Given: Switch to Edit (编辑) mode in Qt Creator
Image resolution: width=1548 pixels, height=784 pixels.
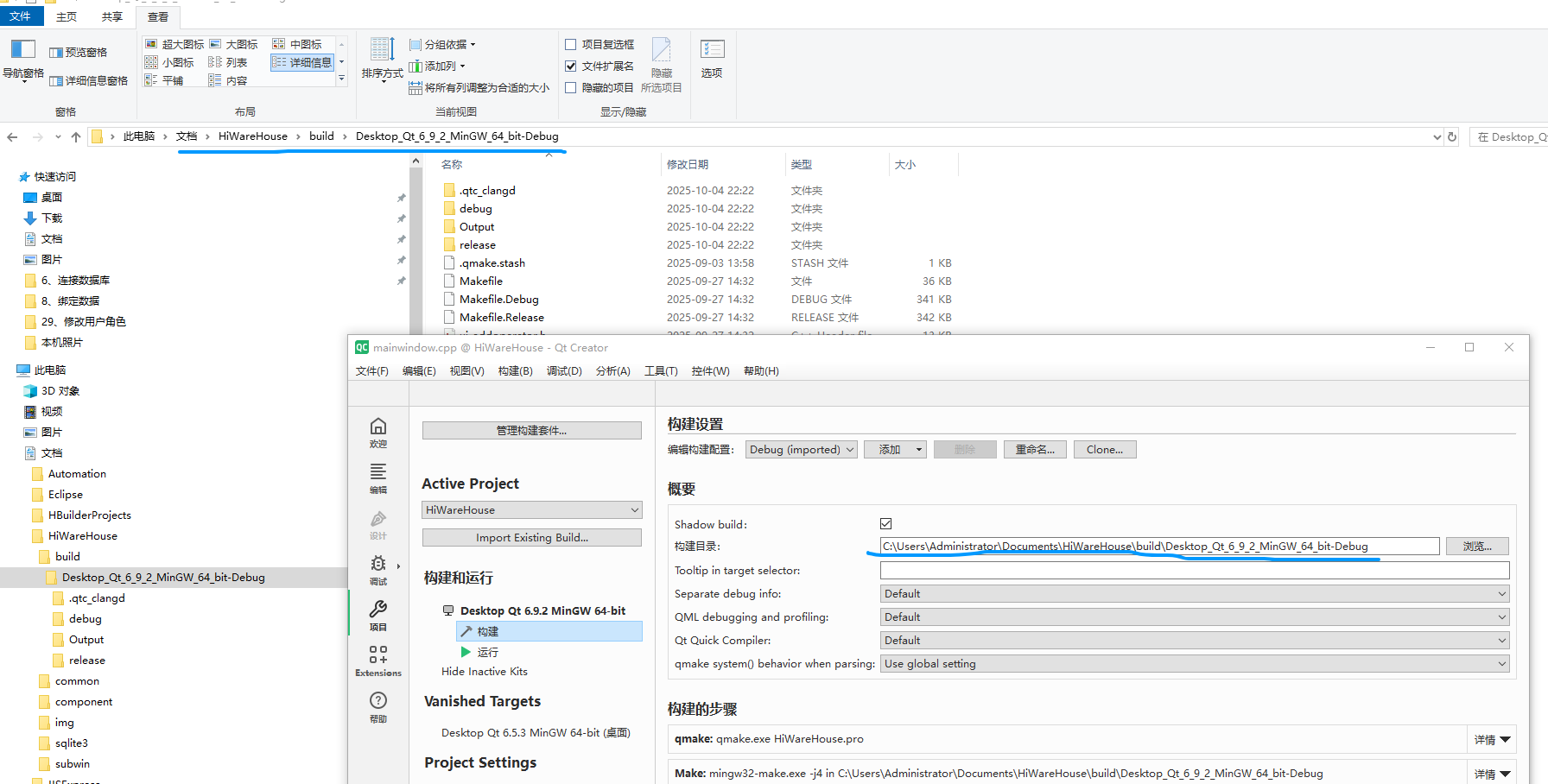Looking at the screenshot, I should point(378,478).
